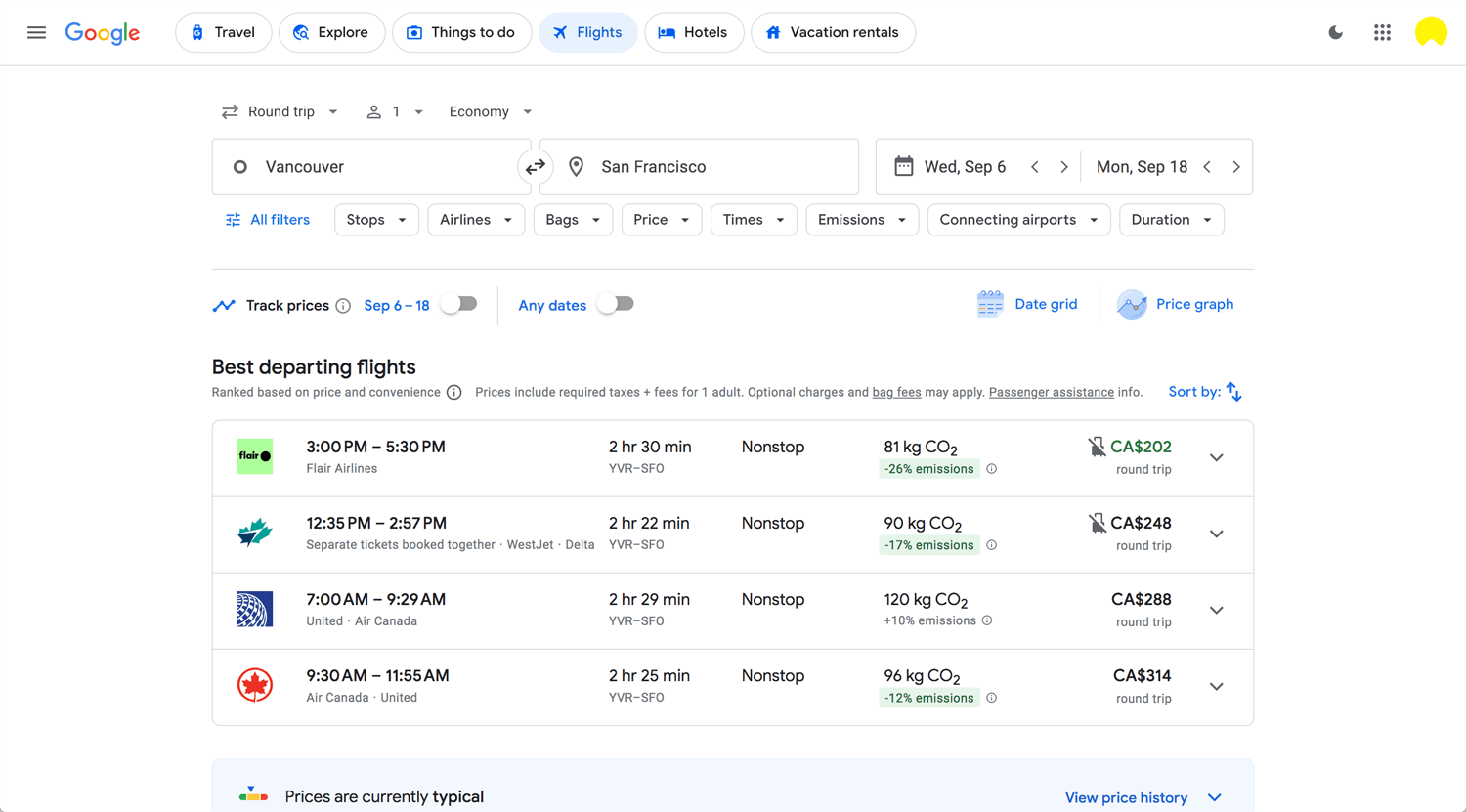
Task: Switch to the Vacation rentals tab
Action: point(833,32)
